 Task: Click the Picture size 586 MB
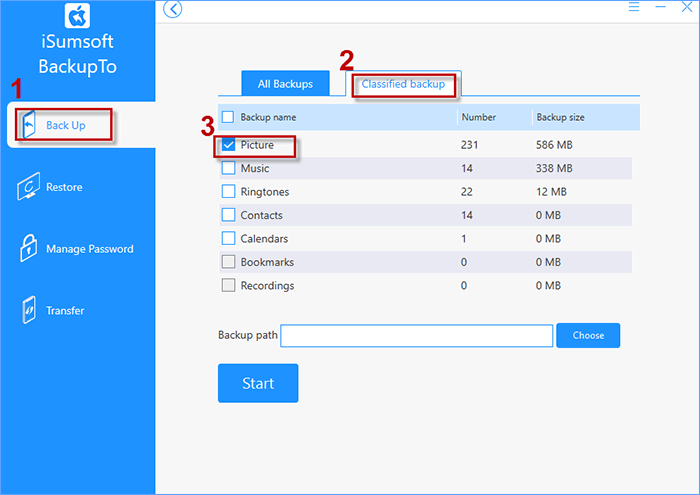(554, 145)
